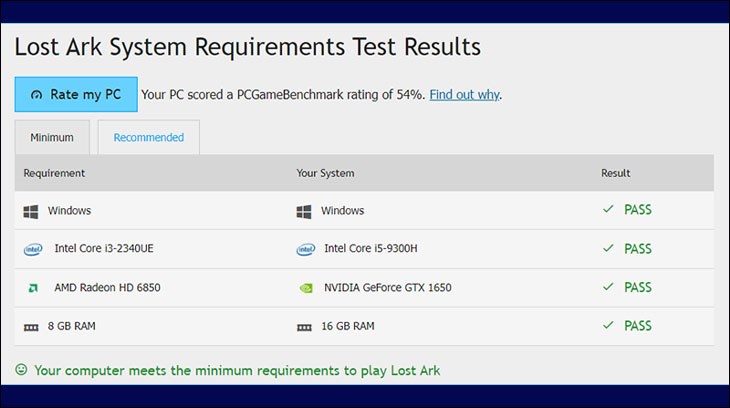Click the Intel logo beside Core i3-2340UE

coord(33,249)
